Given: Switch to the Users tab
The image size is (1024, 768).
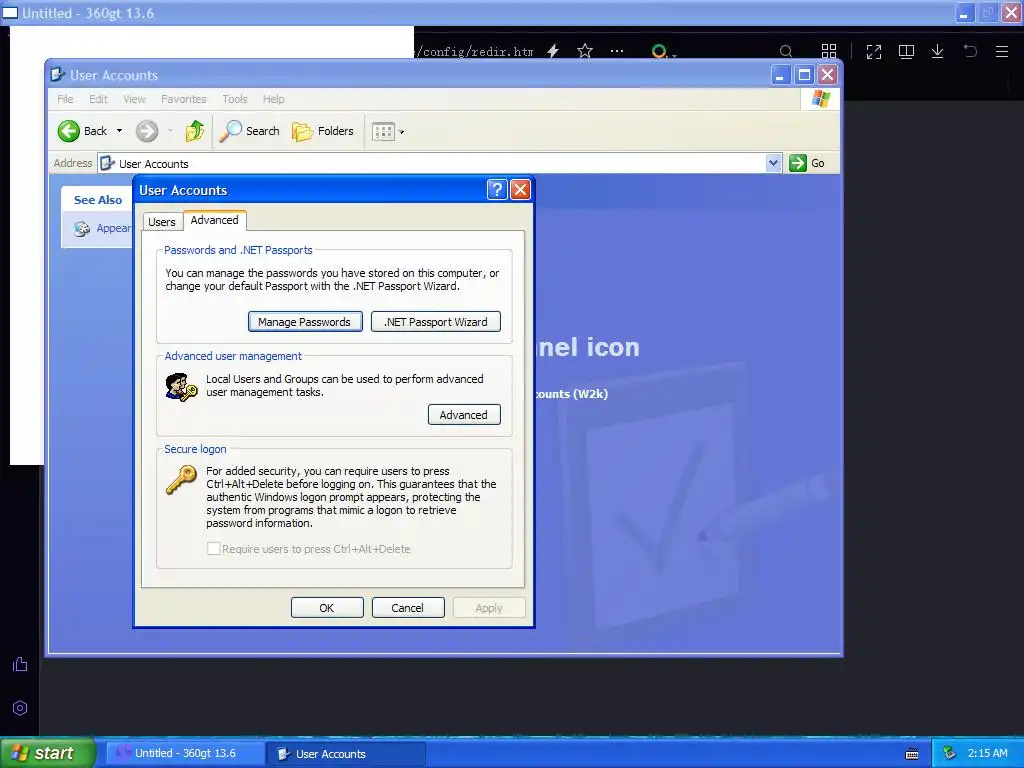Looking at the screenshot, I should (x=162, y=222).
